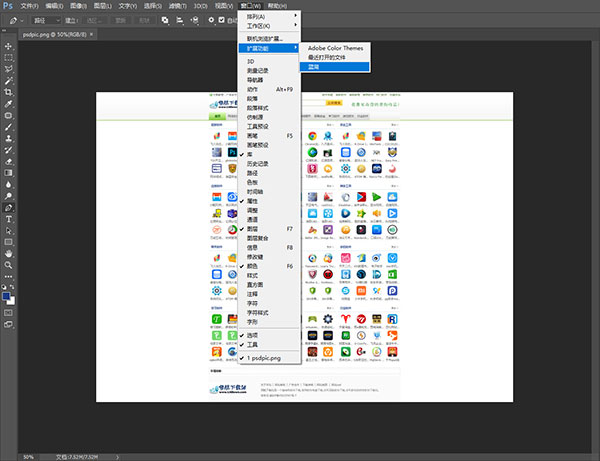Image resolution: width=600 pixels, height=461 pixels.
Task: Open 帮助(H) help menu
Action: coord(277,6)
